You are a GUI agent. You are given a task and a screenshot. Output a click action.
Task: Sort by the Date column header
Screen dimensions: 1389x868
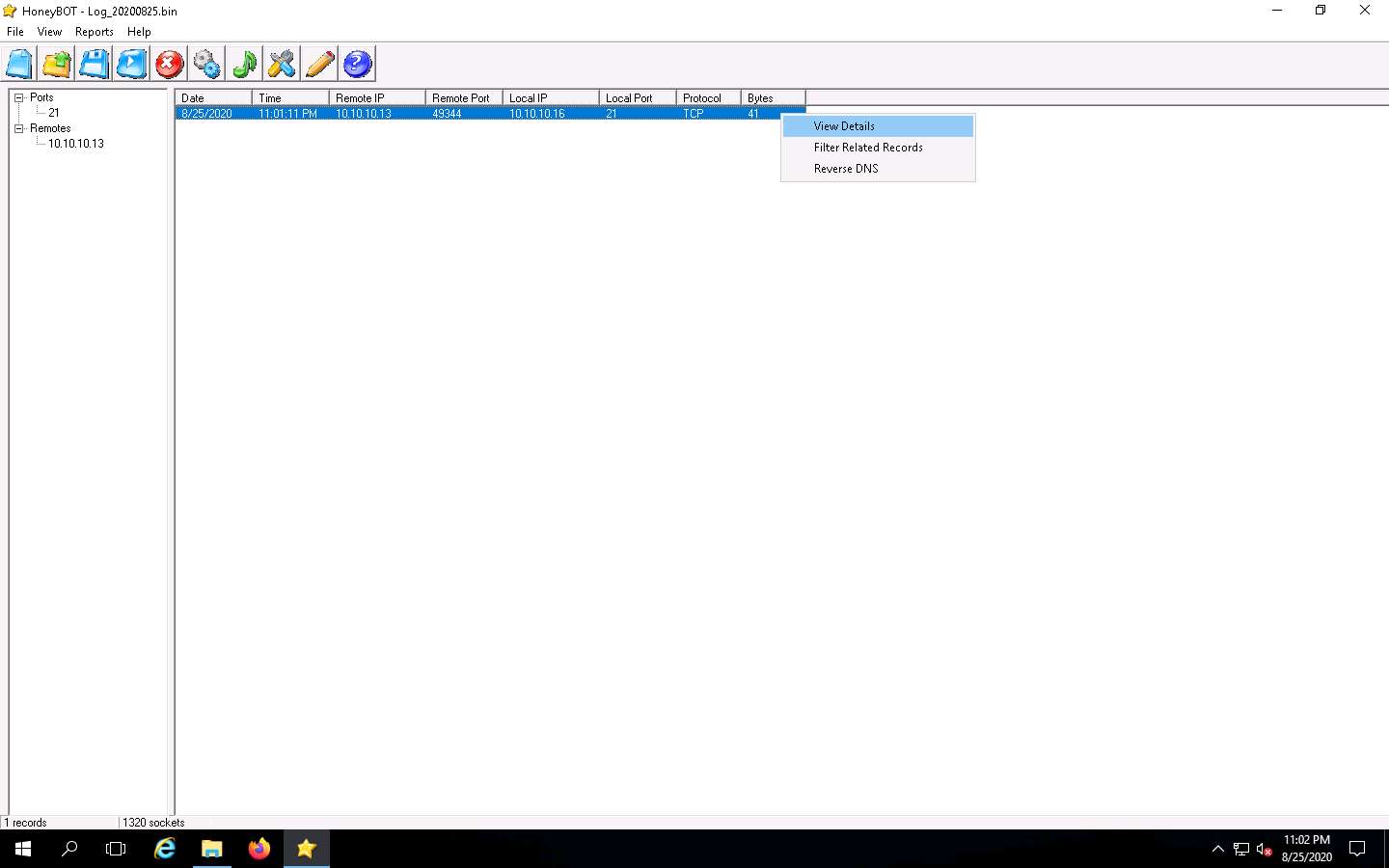(213, 98)
